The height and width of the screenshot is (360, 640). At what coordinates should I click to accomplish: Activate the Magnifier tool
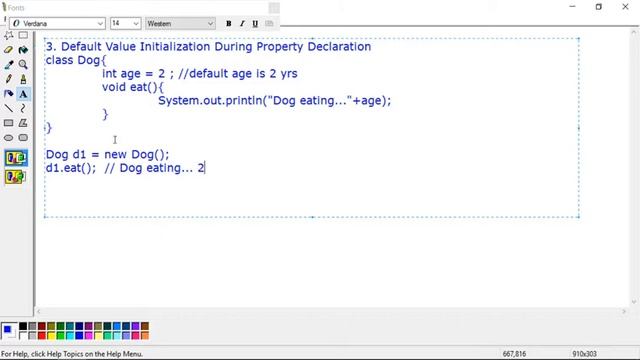[x=23, y=64]
